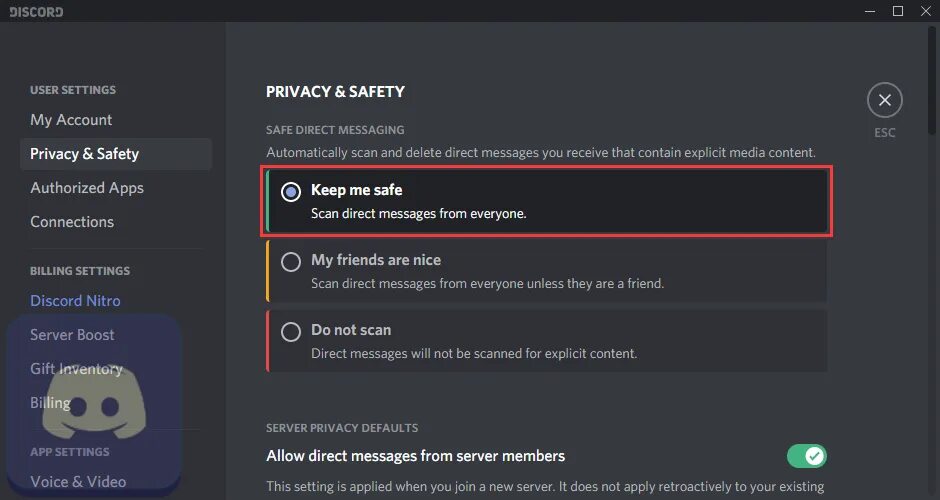Select the Keep me safe radio button
This screenshot has width=940, height=500.
(291, 192)
